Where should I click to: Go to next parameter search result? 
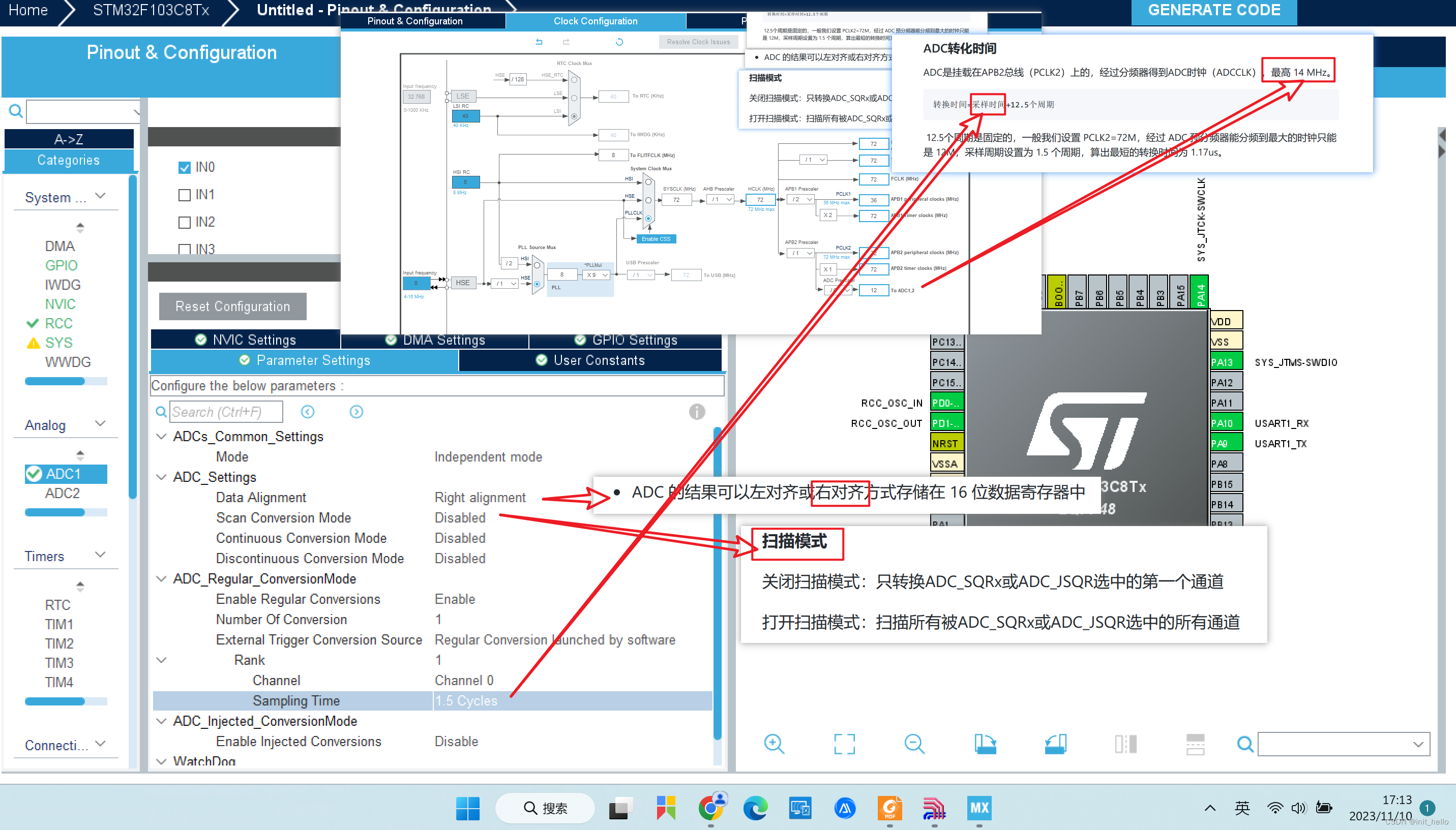[x=356, y=412]
